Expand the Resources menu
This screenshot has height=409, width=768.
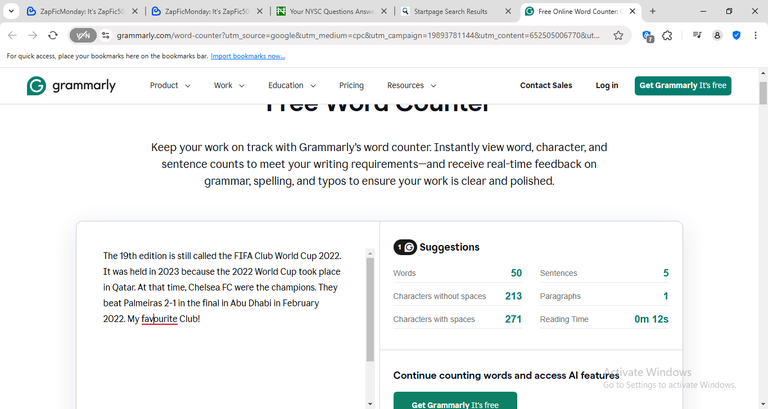[x=411, y=85]
